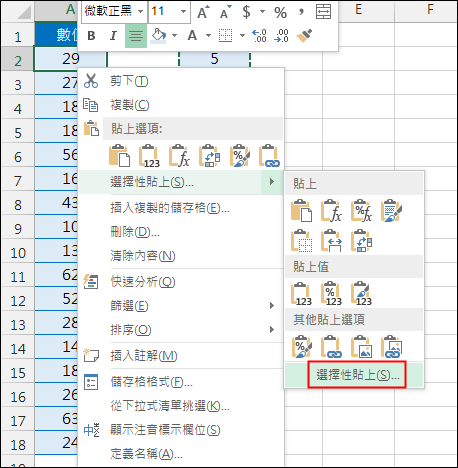Screen dimensions: 458x468
Task: Click Paste icon under 貼上選項
Action: pos(119,156)
